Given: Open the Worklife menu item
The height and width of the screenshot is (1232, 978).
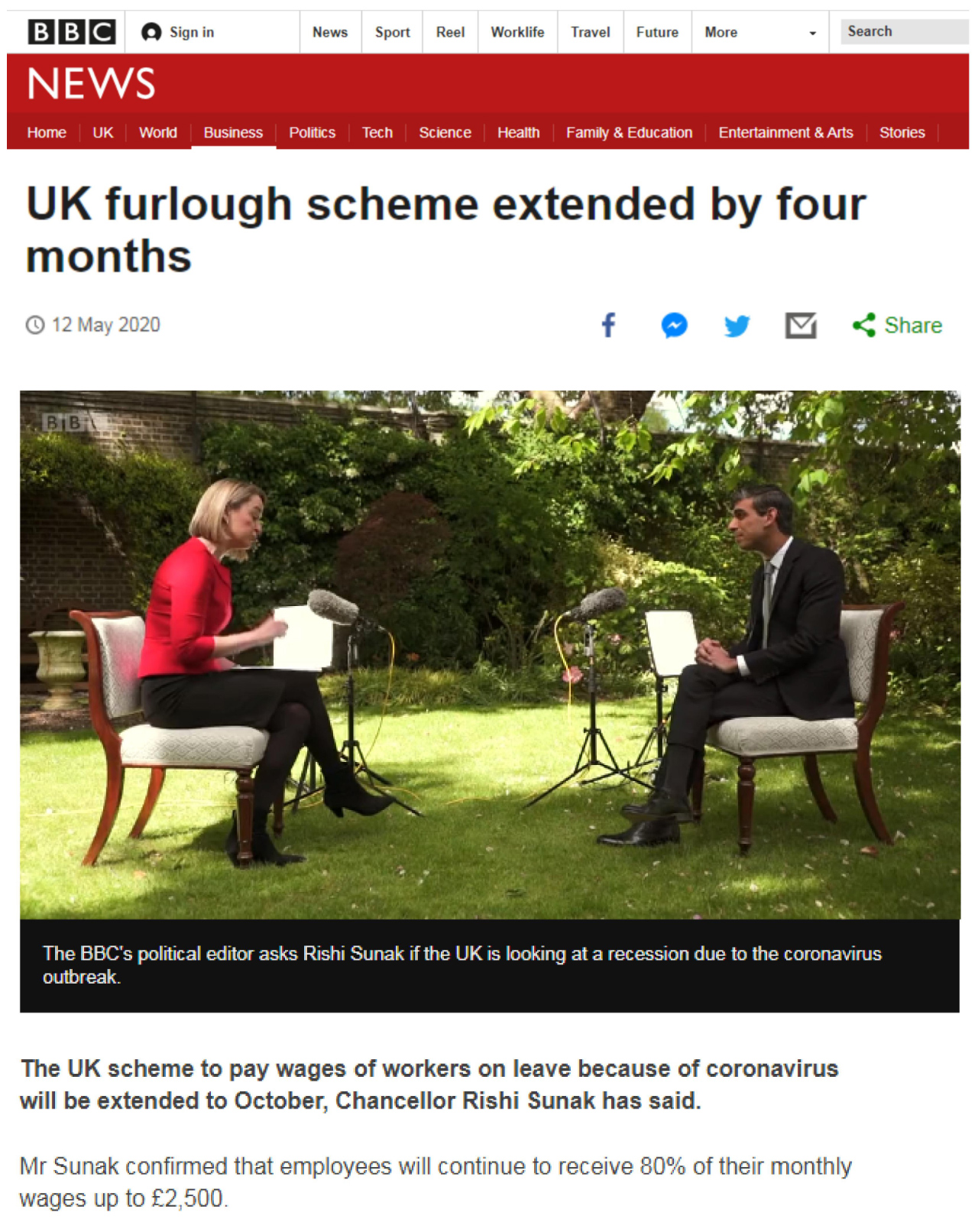Looking at the screenshot, I should pos(517,32).
